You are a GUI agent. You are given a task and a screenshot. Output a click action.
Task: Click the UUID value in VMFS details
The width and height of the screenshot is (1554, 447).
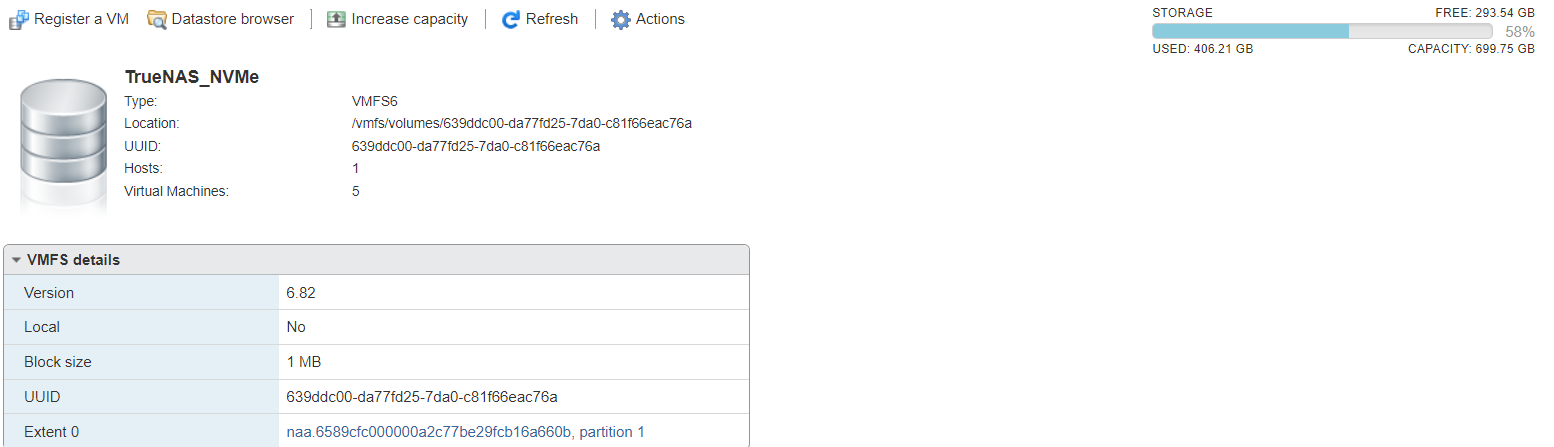click(x=421, y=397)
